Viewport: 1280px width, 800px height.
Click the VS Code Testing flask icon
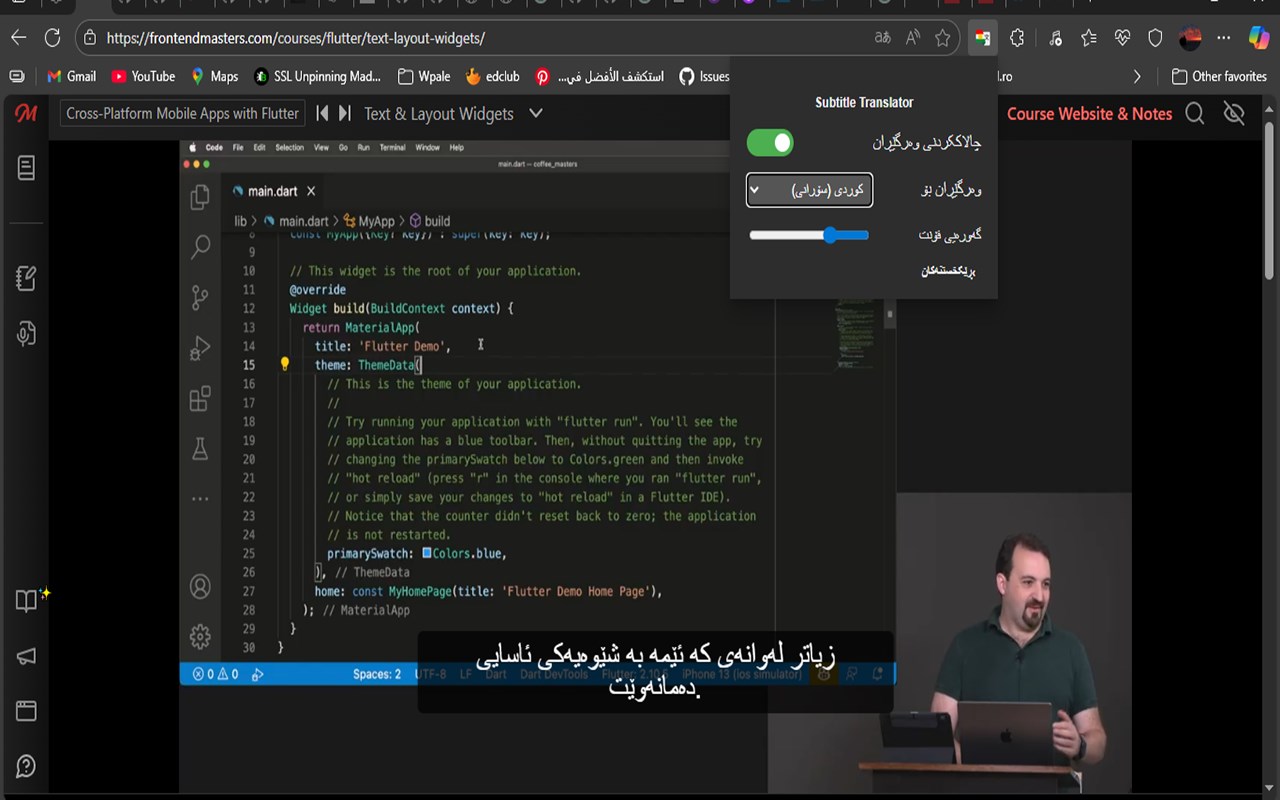200,449
